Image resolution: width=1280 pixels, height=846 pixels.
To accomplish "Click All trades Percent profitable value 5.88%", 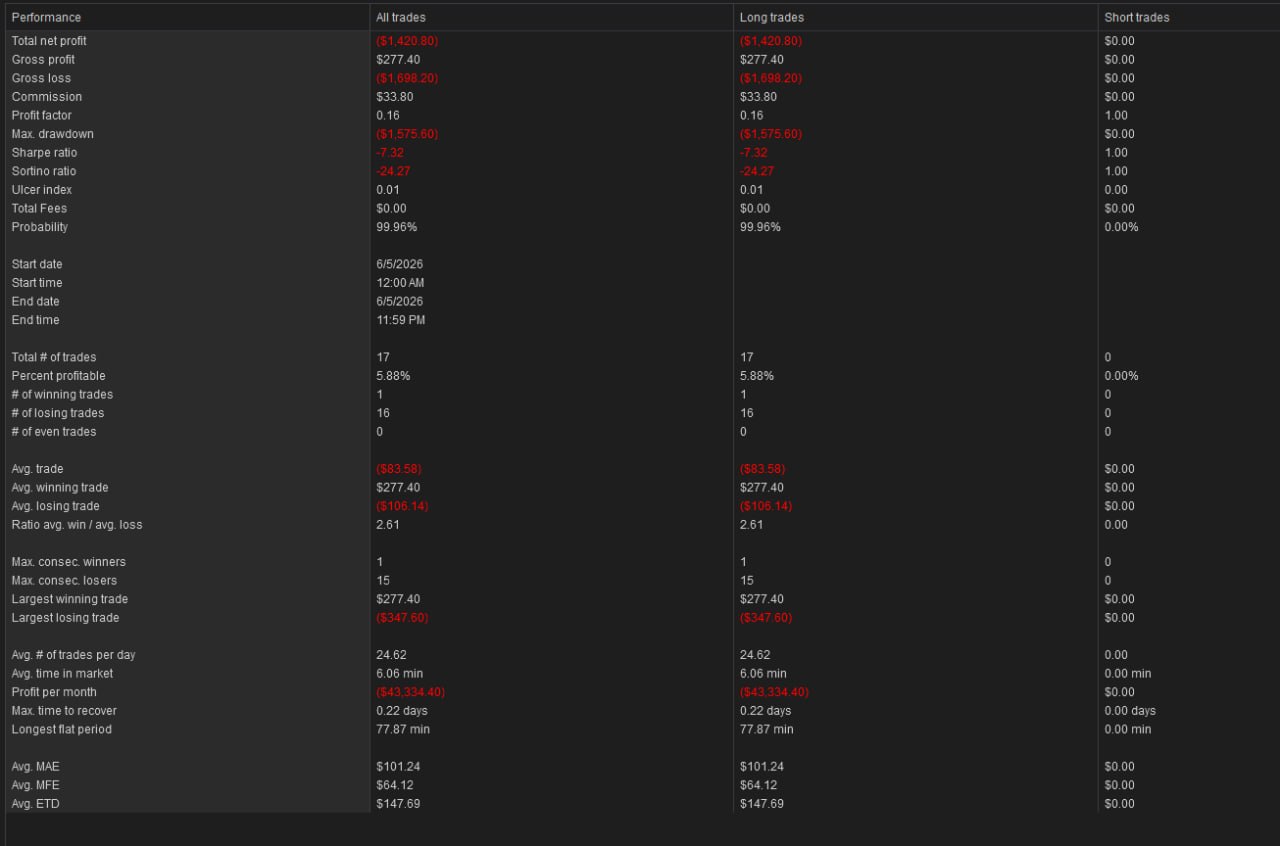I will click(393, 376).
